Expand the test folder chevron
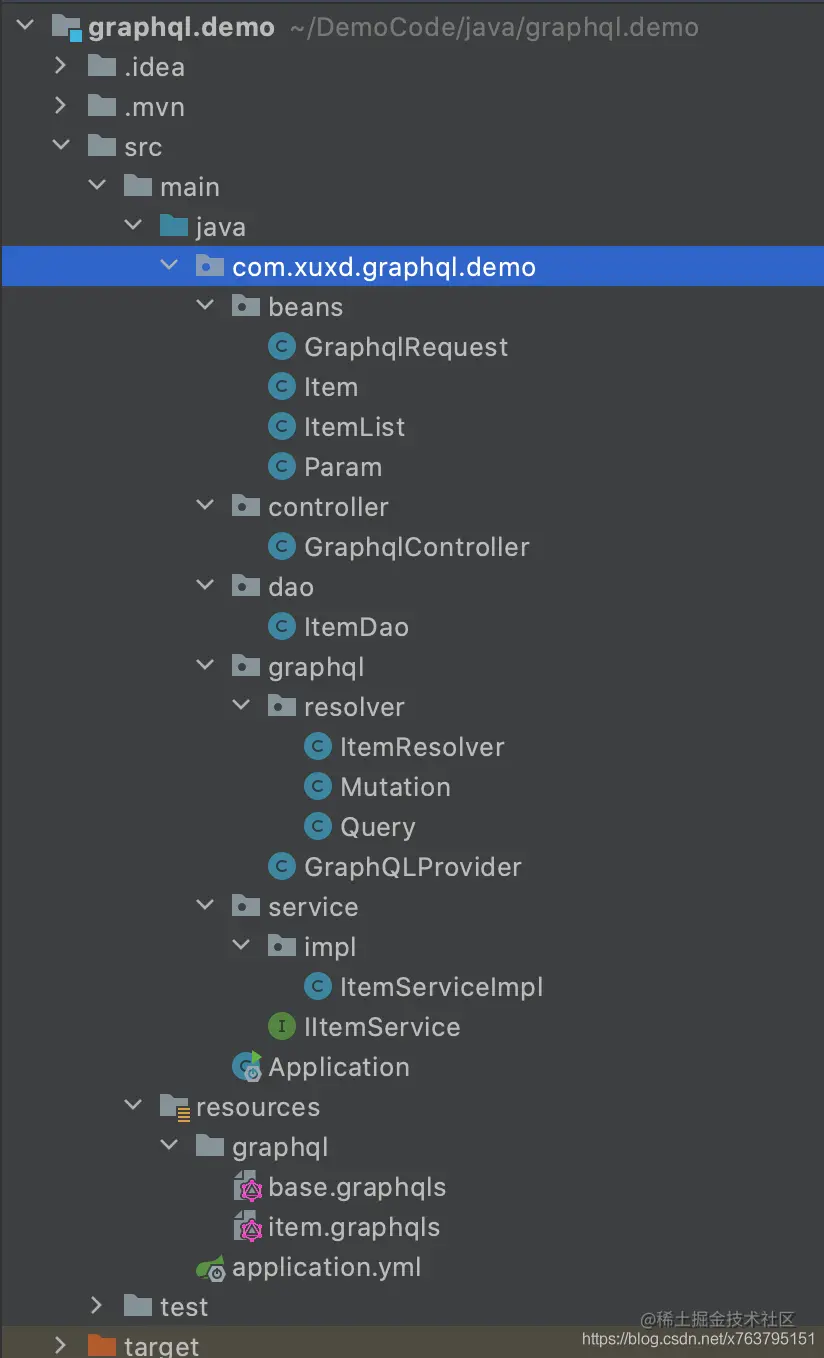 [x=96, y=1304]
